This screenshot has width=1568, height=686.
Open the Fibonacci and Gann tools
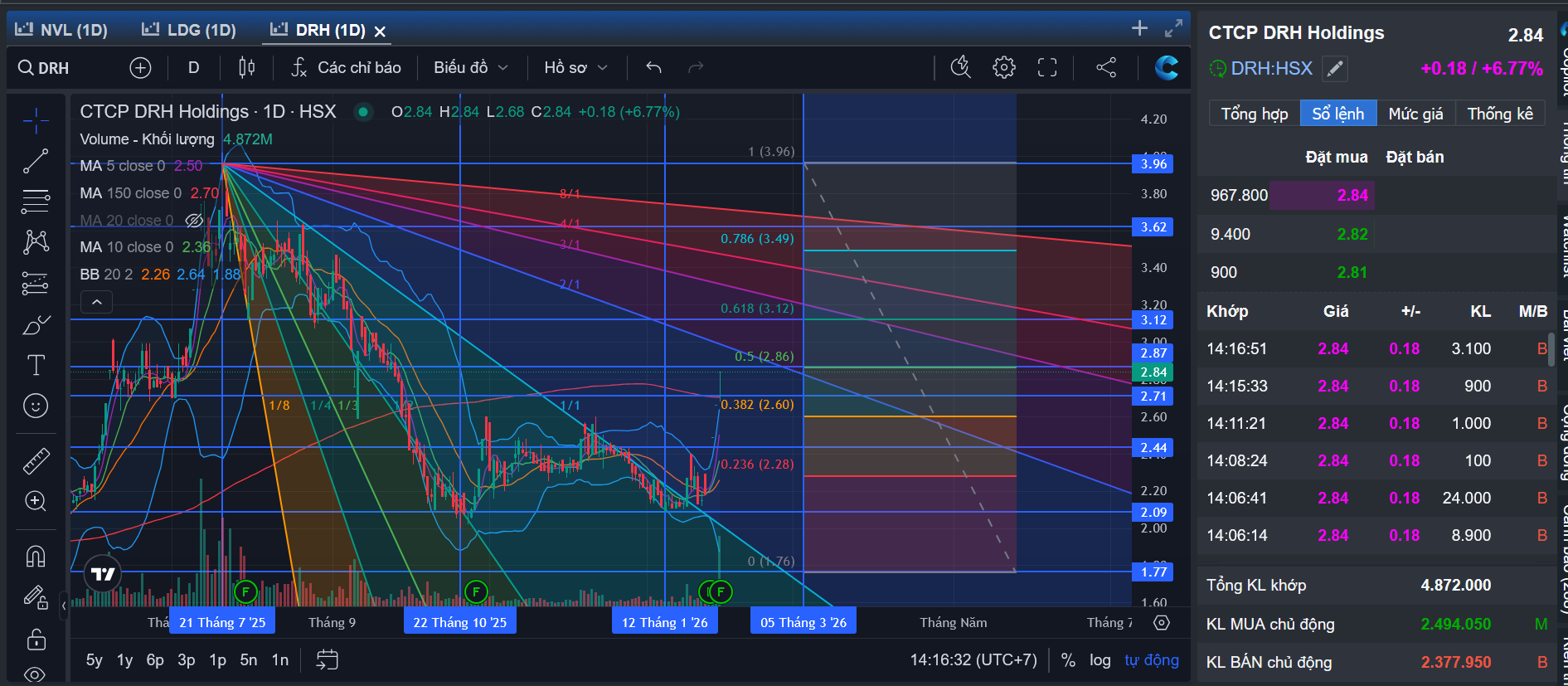(36, 202)
